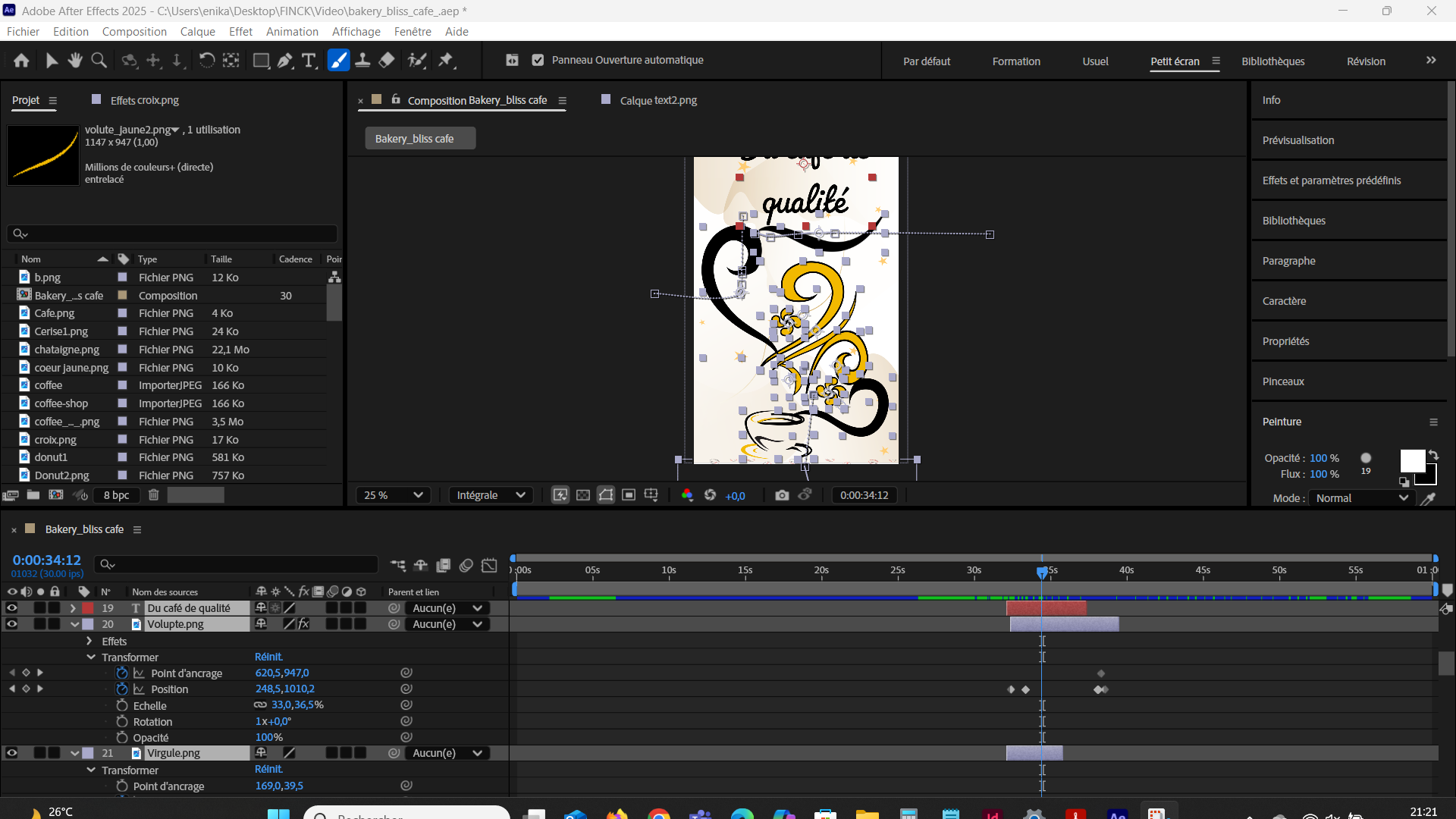Expand Effets group of Volupte.png
Image resolution: width=1456 pixels, height=819 pixels.
[x=89, y=642]
